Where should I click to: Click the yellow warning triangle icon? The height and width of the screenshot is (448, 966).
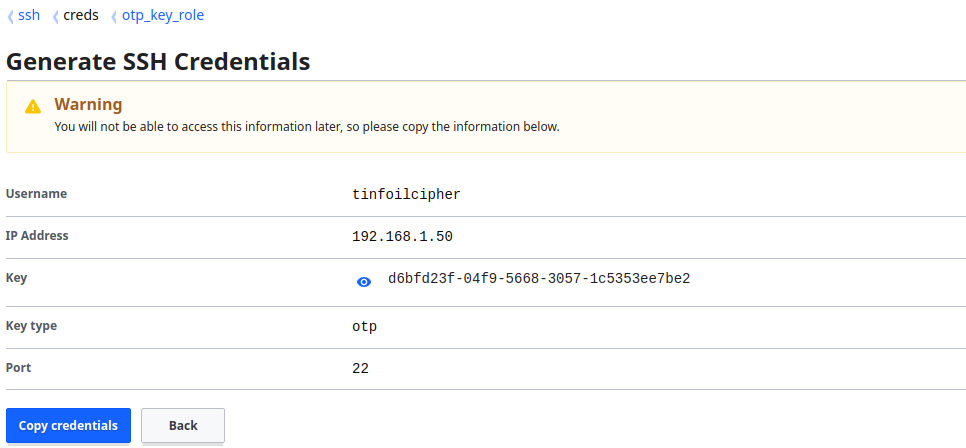(33, 107)
